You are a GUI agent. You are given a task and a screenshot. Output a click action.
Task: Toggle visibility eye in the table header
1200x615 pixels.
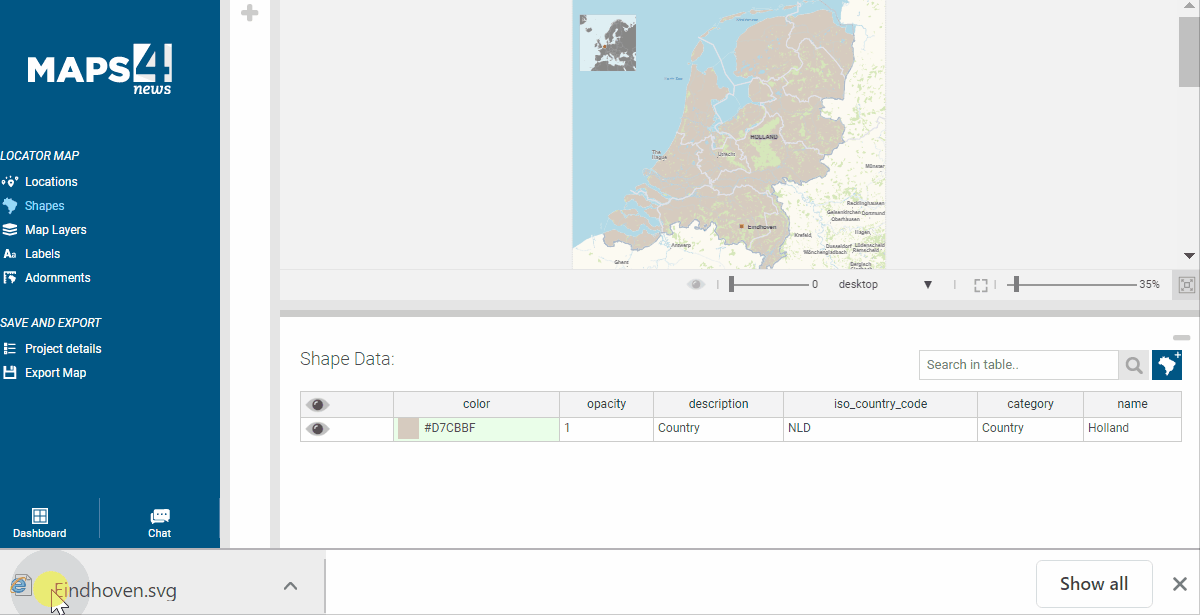click(x=318, y=405)
